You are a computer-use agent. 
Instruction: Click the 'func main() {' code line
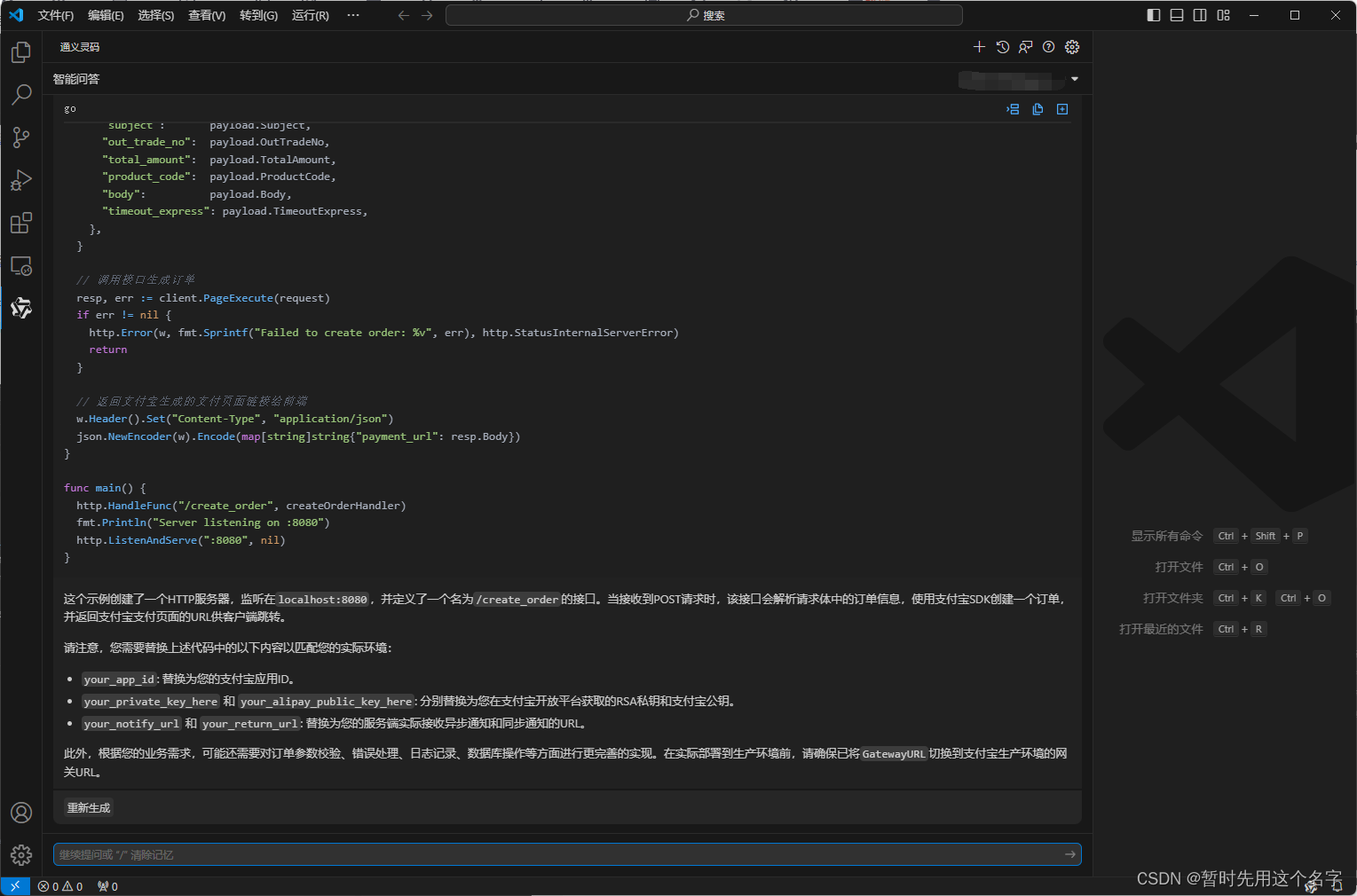[105, 488]
